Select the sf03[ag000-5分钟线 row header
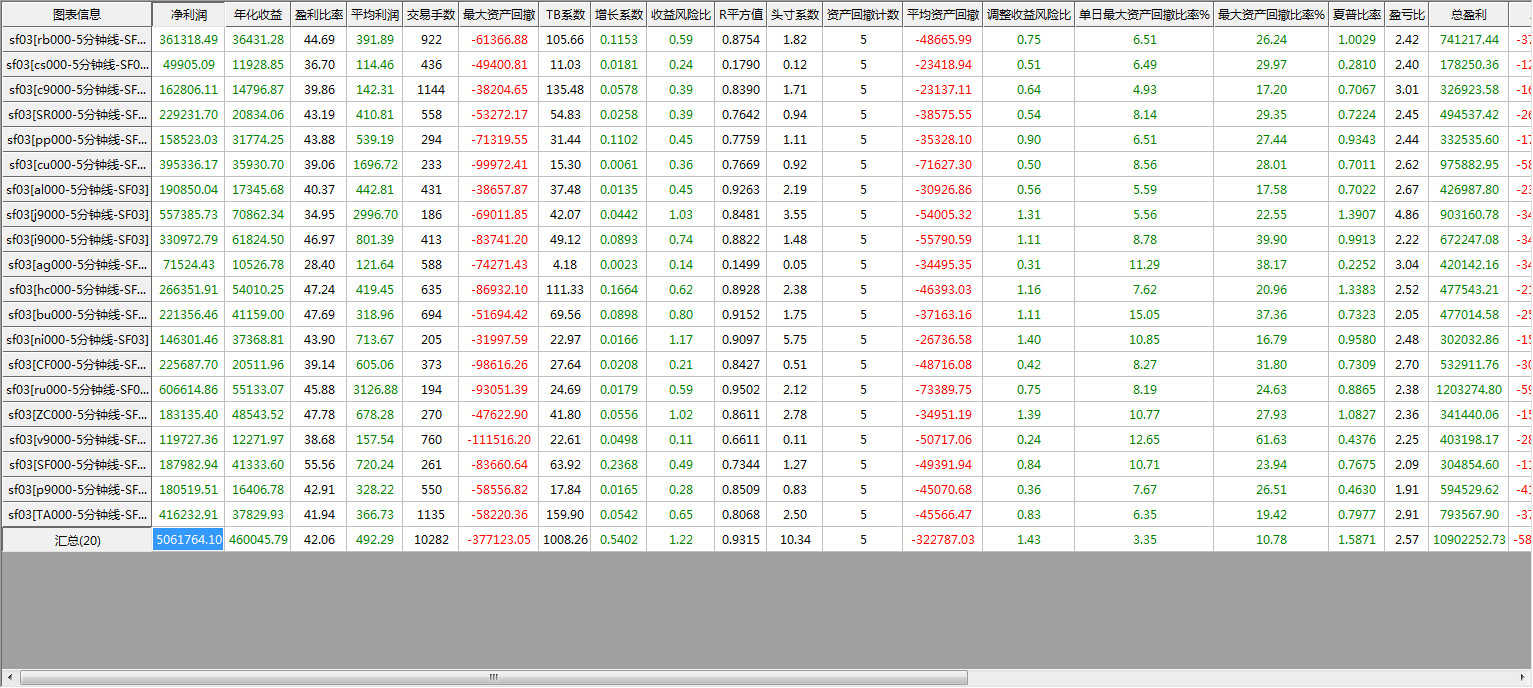The image size is (1533, 688). click(77, 265)
